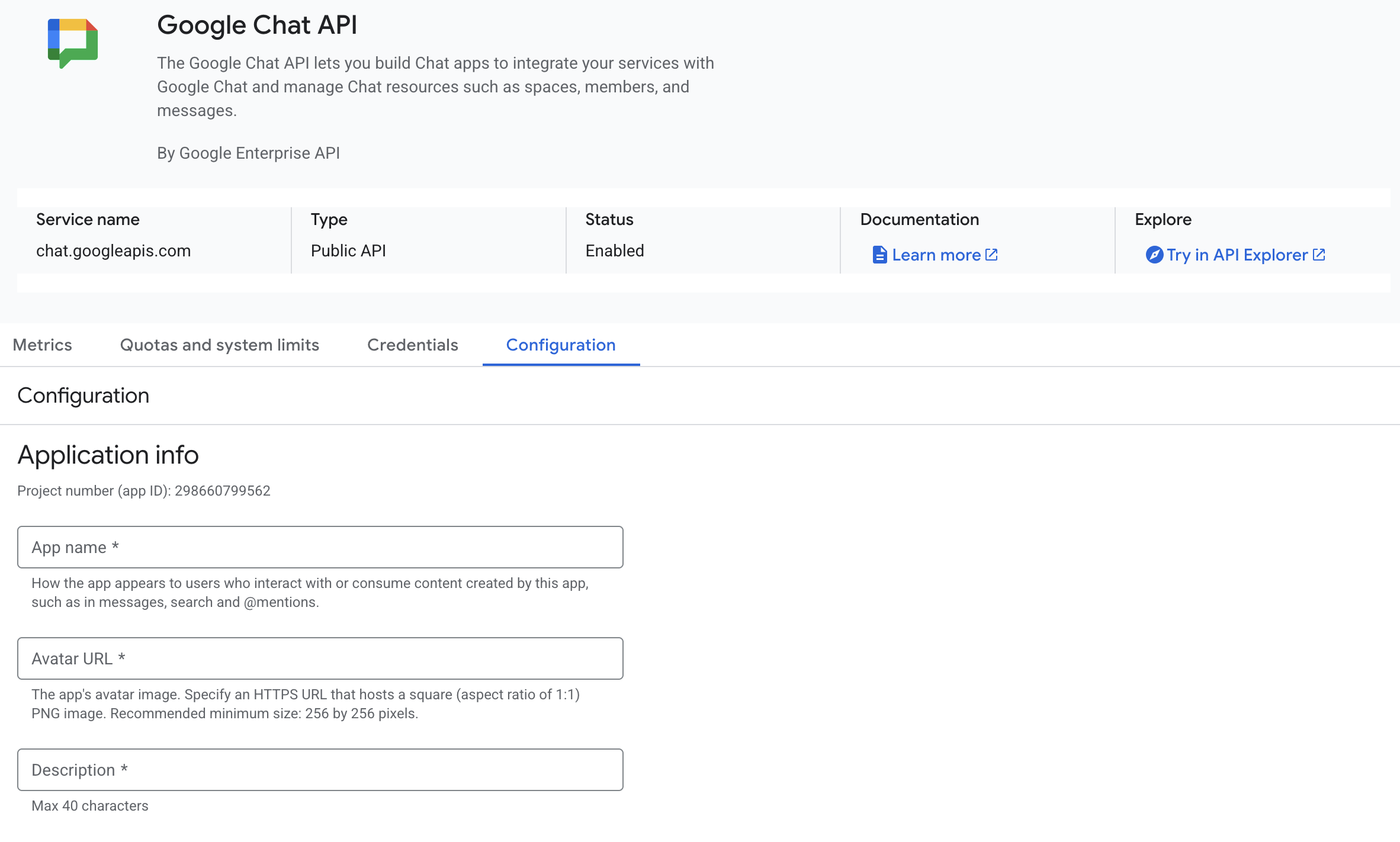Viewport: 1400px width, 842px height.
Task: Focus the Avatar URL input field
Action: click(x=320, y=658)
